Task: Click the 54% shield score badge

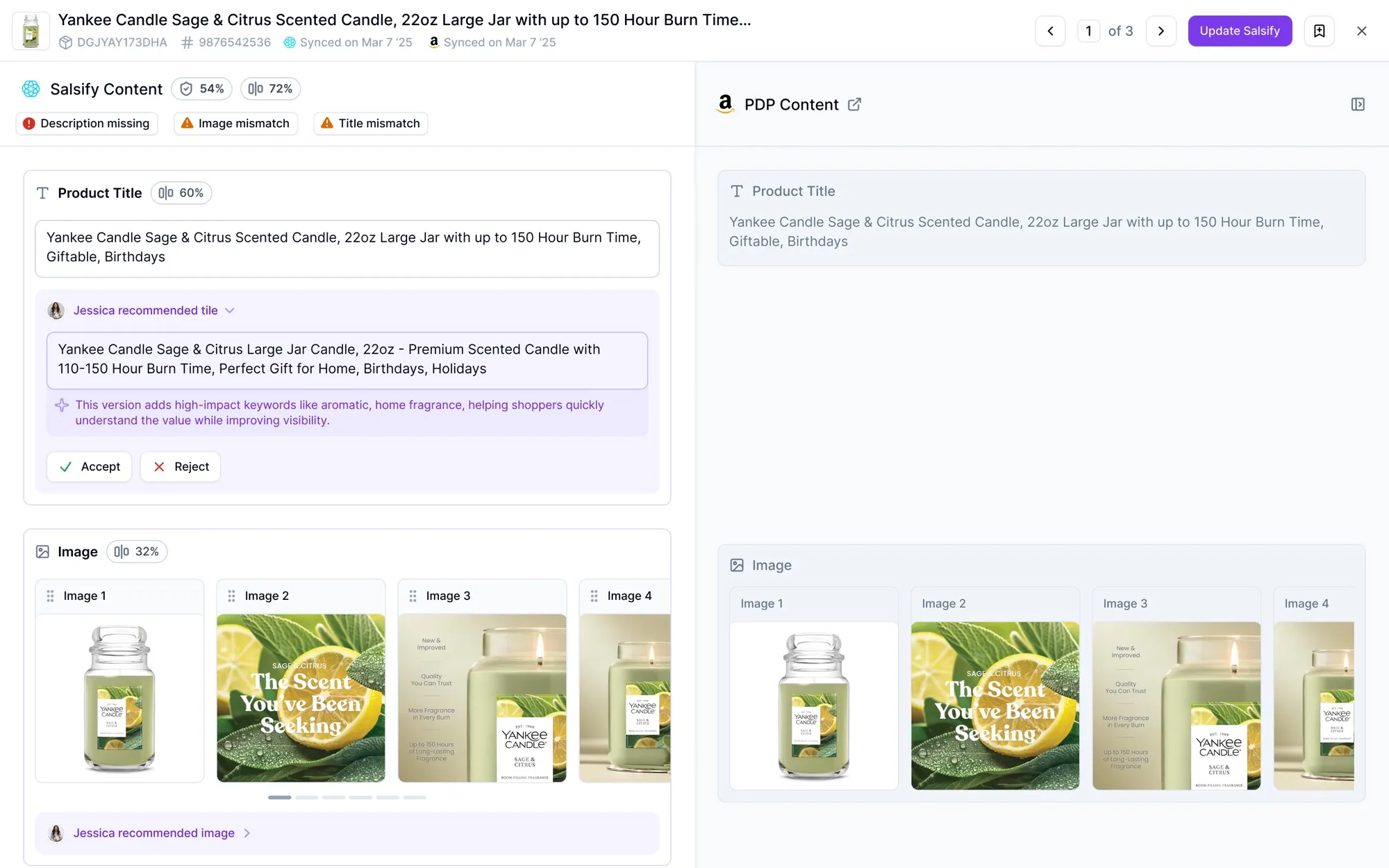Action: pos(201,89)
